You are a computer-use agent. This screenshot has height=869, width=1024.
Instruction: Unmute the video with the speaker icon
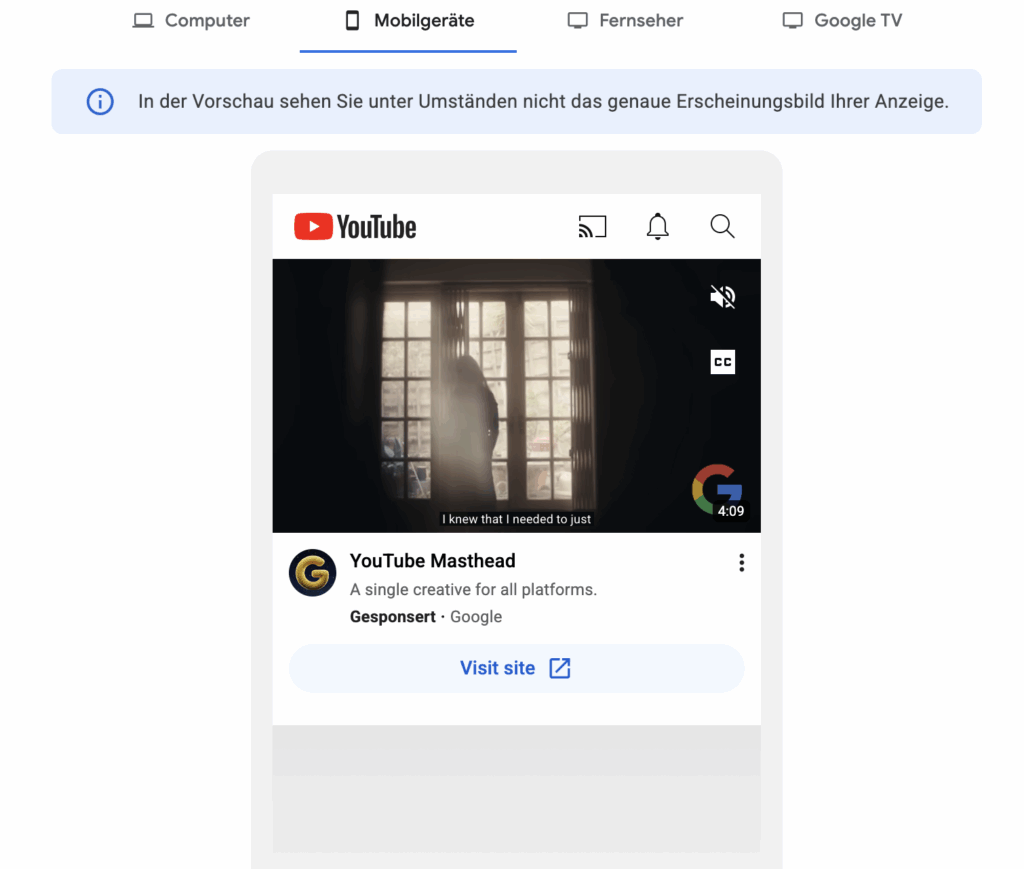tap(721, 296)
